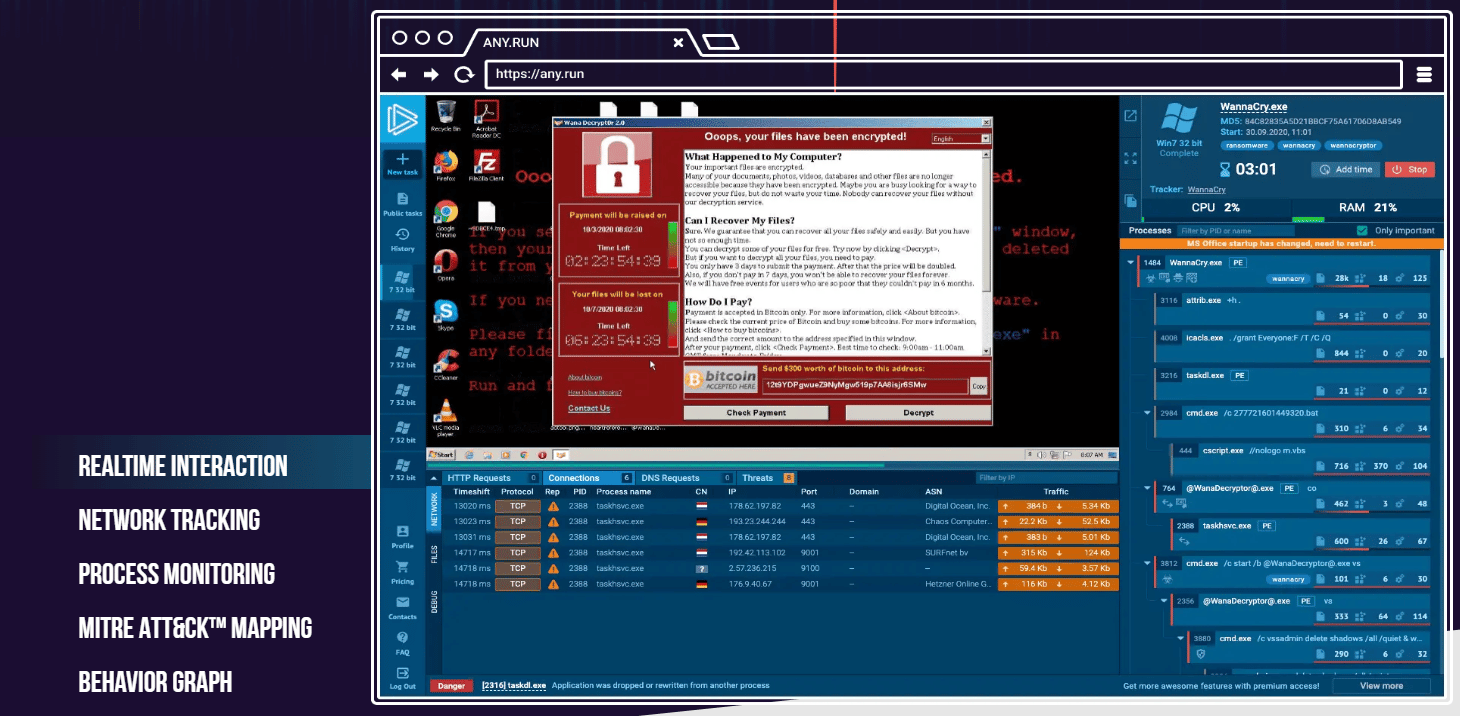Open the FAQ question mark icon
This screenshot has height=716, width=1460.
tap(402, 638)
